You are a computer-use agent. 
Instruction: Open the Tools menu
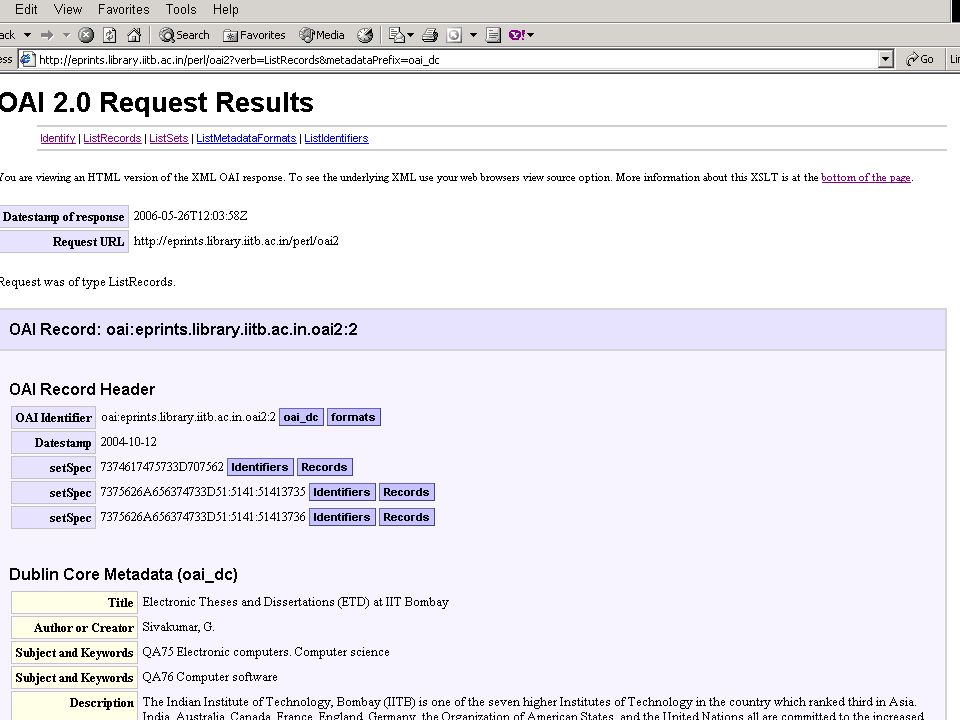(x=181, y=9)
